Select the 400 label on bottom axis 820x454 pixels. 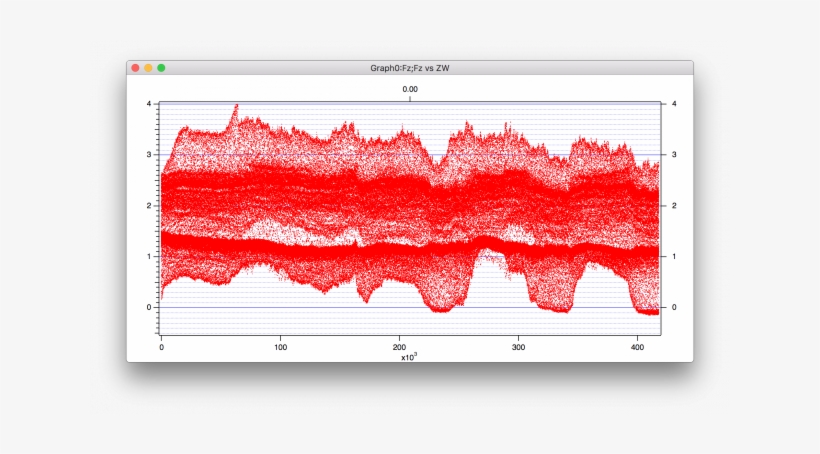(637, 347)
